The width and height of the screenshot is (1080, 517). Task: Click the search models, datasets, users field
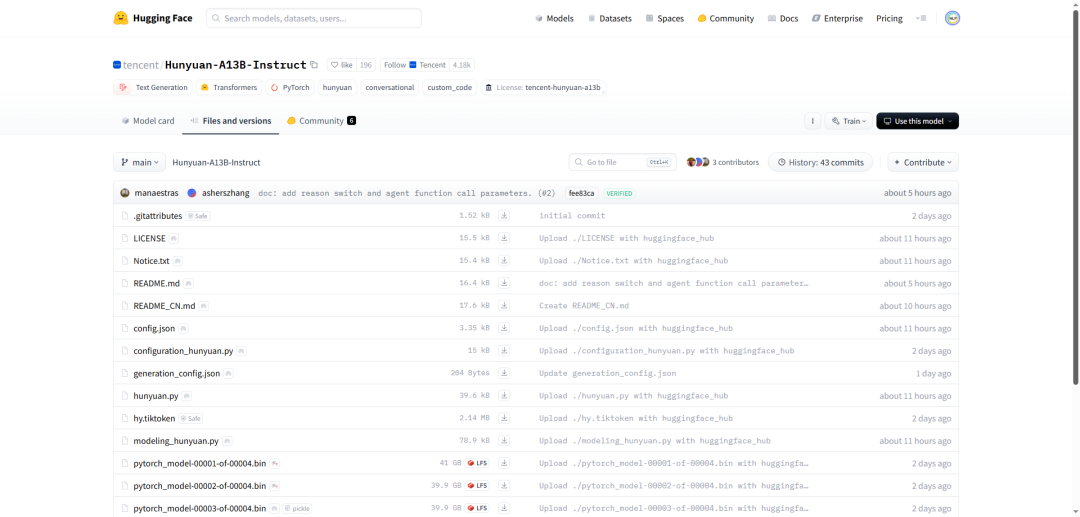coord(314,19)
